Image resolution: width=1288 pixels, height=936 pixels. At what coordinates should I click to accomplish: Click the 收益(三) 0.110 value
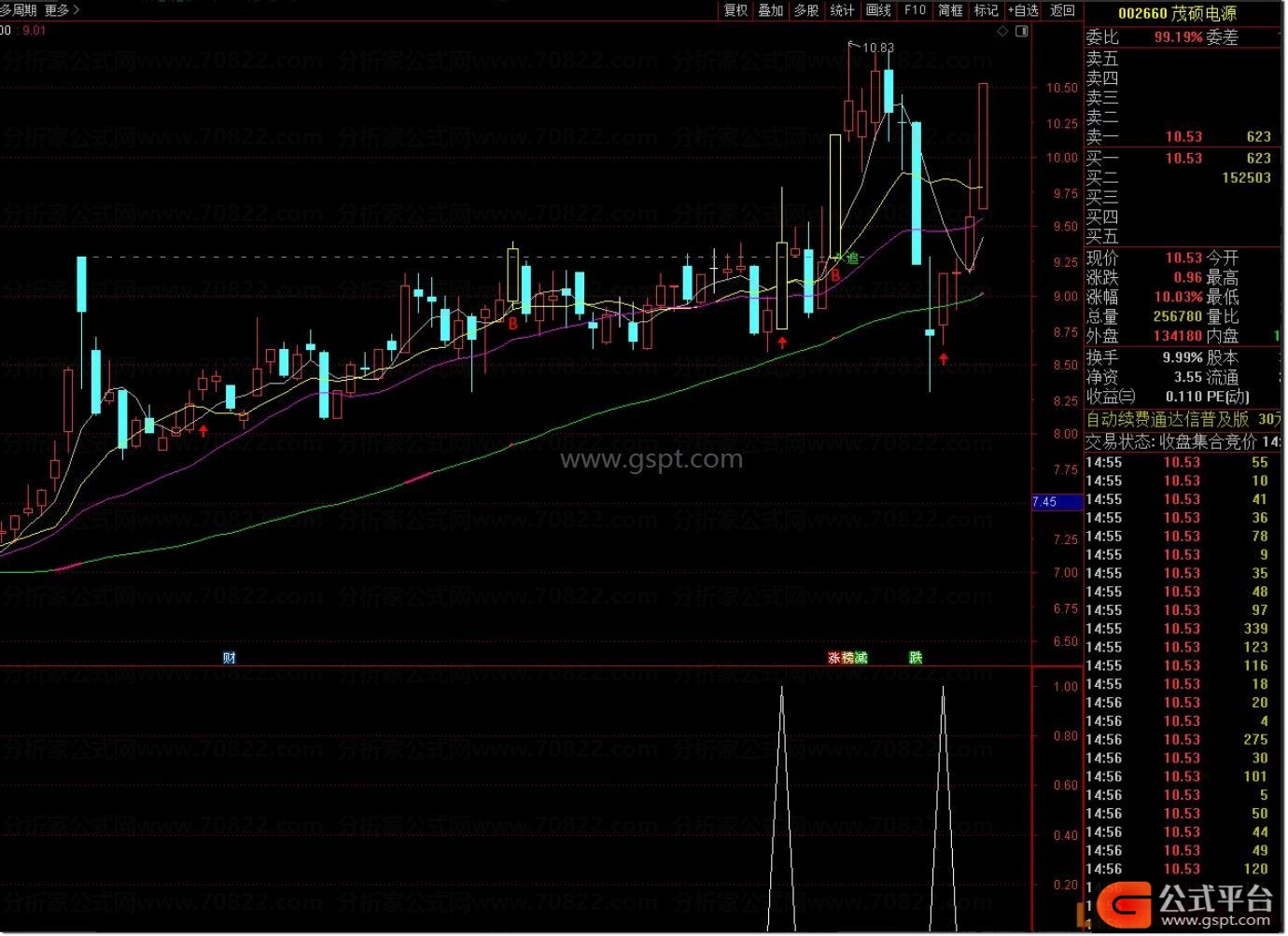[x=1183, y=397]
